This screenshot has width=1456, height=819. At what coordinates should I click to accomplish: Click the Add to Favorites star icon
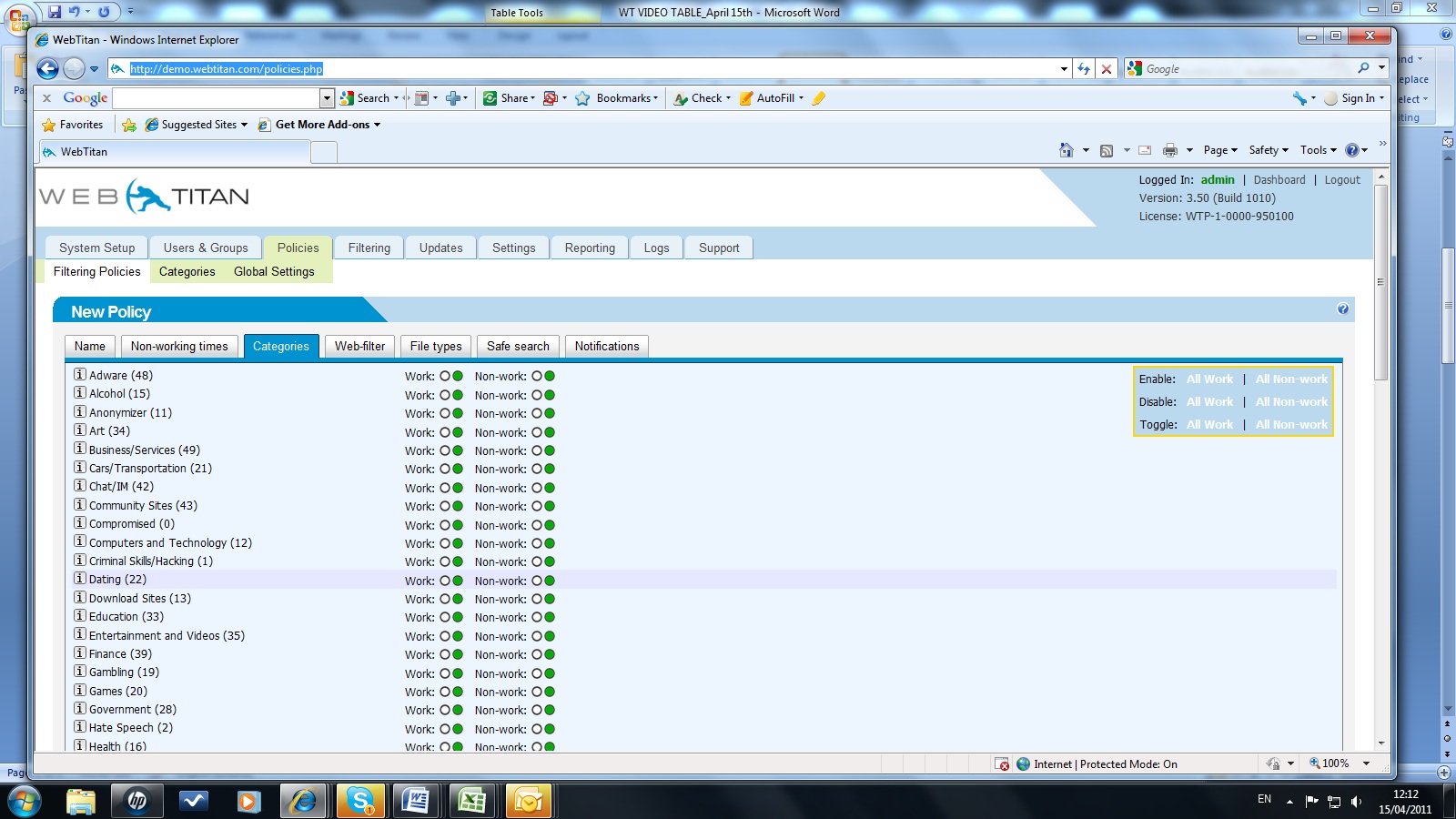click(129, 125)
